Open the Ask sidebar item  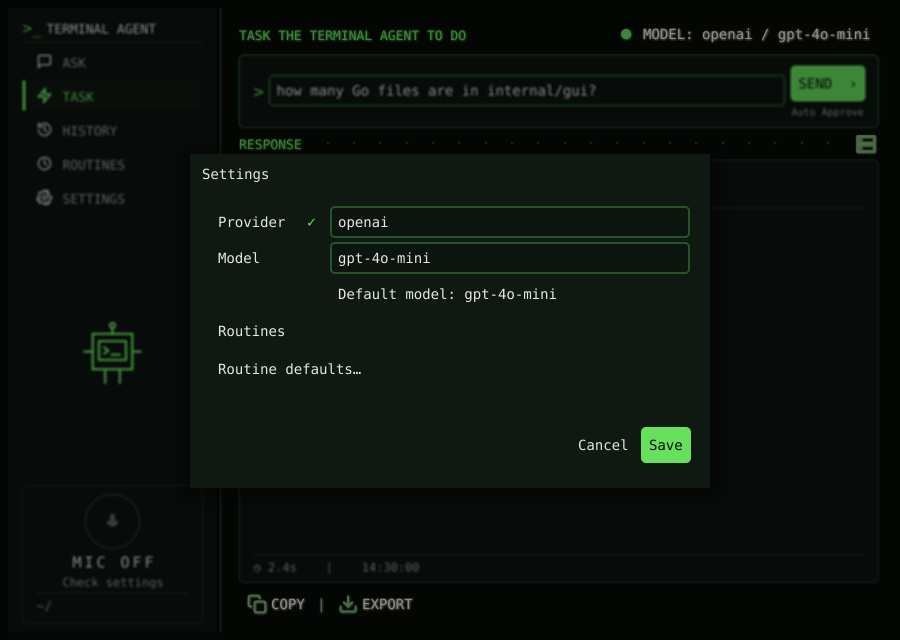pyautogui.click(x=112, y=62)
